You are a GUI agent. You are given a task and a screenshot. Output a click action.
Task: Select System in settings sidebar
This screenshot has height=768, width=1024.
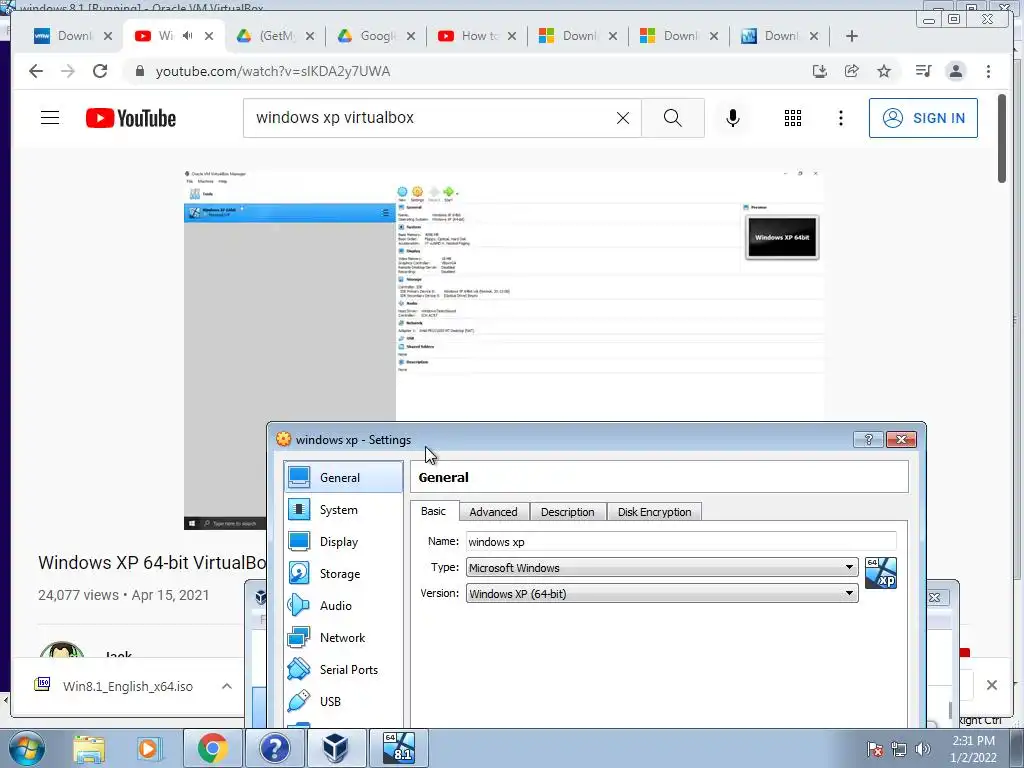[344, 509]
